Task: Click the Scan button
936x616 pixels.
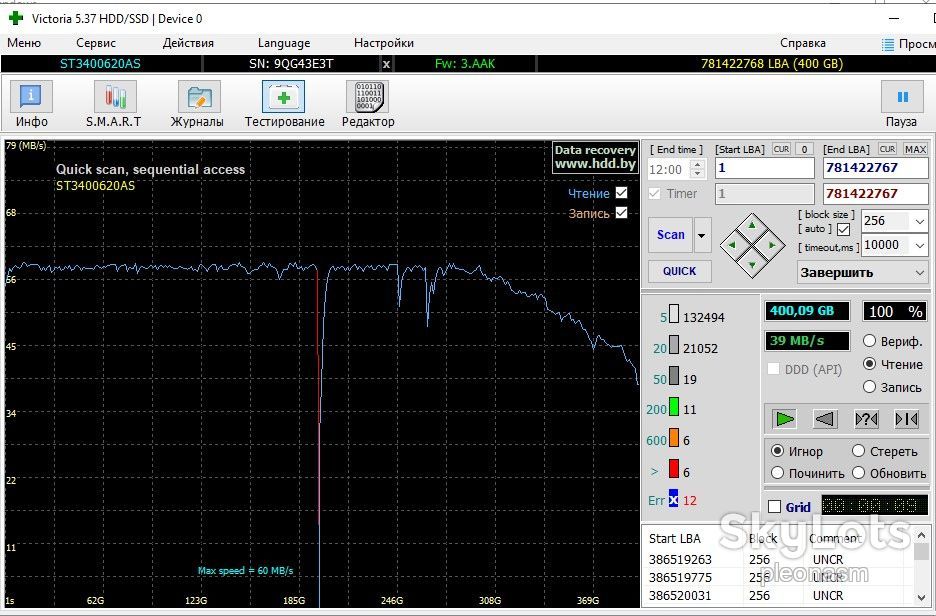Action: tap(670, 235)
